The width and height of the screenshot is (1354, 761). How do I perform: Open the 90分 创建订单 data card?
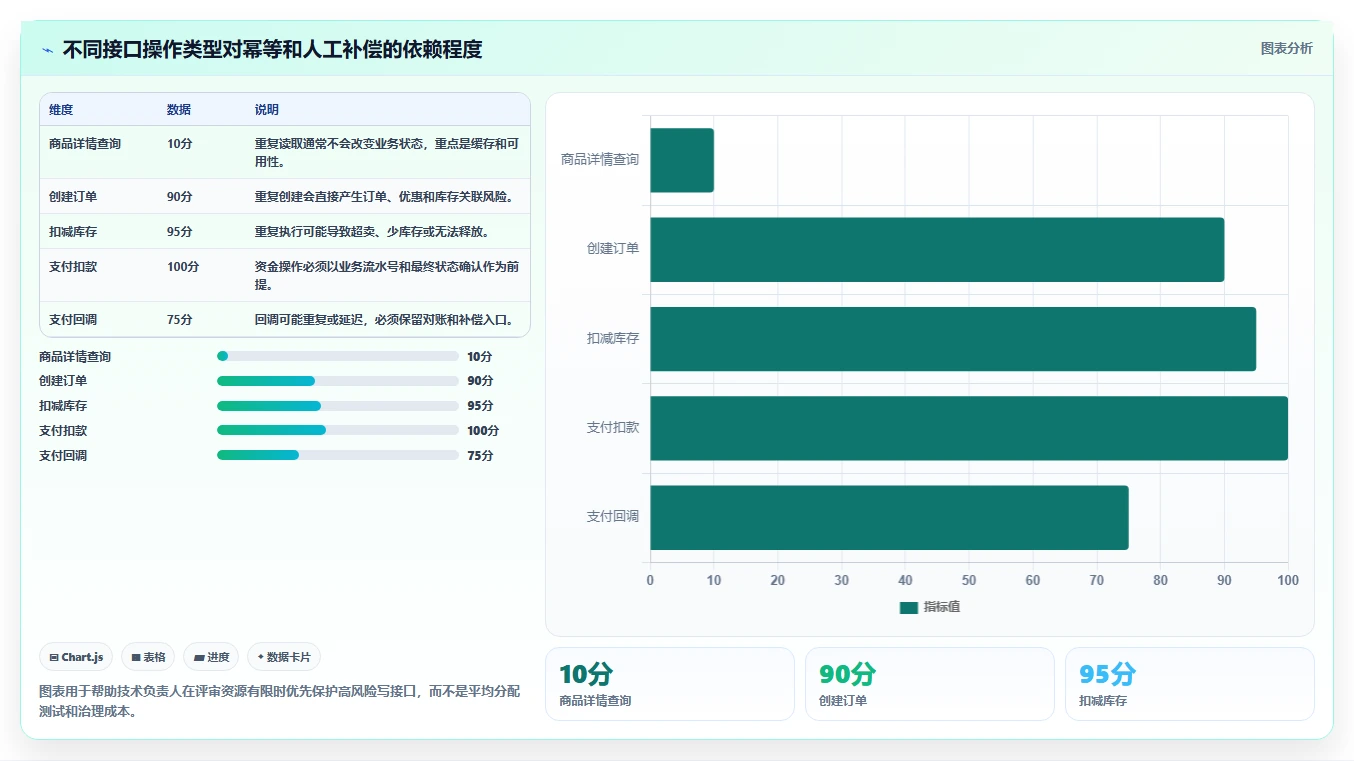(930, 684)
